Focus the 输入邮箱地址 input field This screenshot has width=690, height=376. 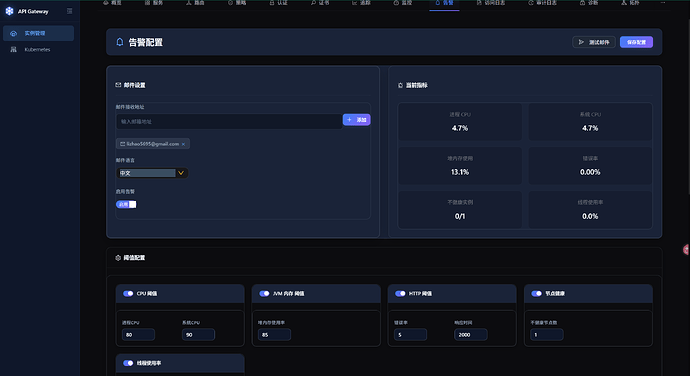click(229, 122)
